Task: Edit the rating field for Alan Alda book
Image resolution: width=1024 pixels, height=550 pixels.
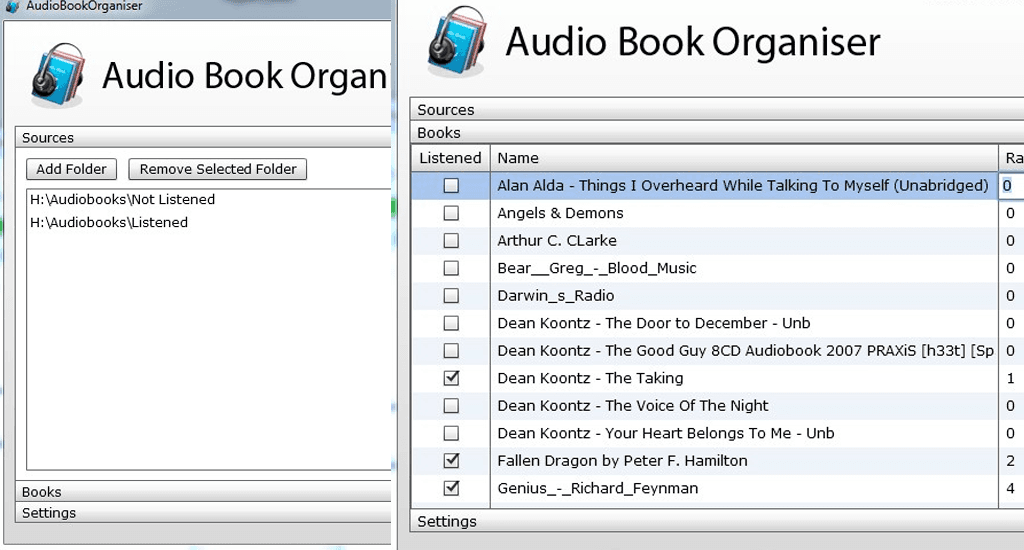Action: pos(1010,186)
